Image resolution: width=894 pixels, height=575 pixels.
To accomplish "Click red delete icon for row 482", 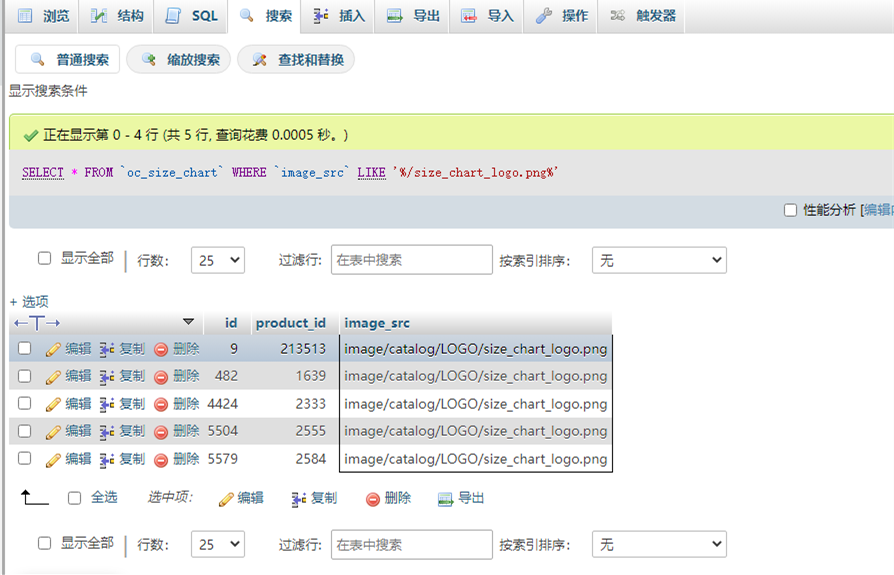I will 161,377.
